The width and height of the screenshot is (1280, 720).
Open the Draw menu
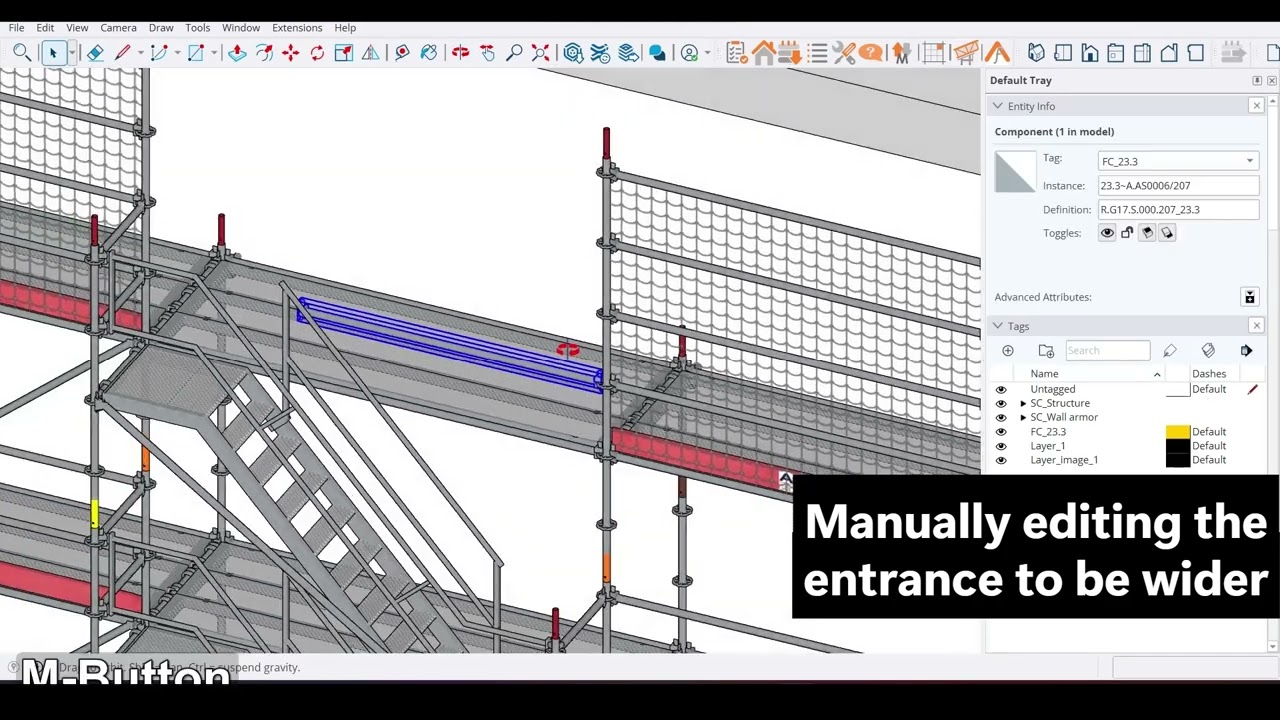(x=161, y=28)
